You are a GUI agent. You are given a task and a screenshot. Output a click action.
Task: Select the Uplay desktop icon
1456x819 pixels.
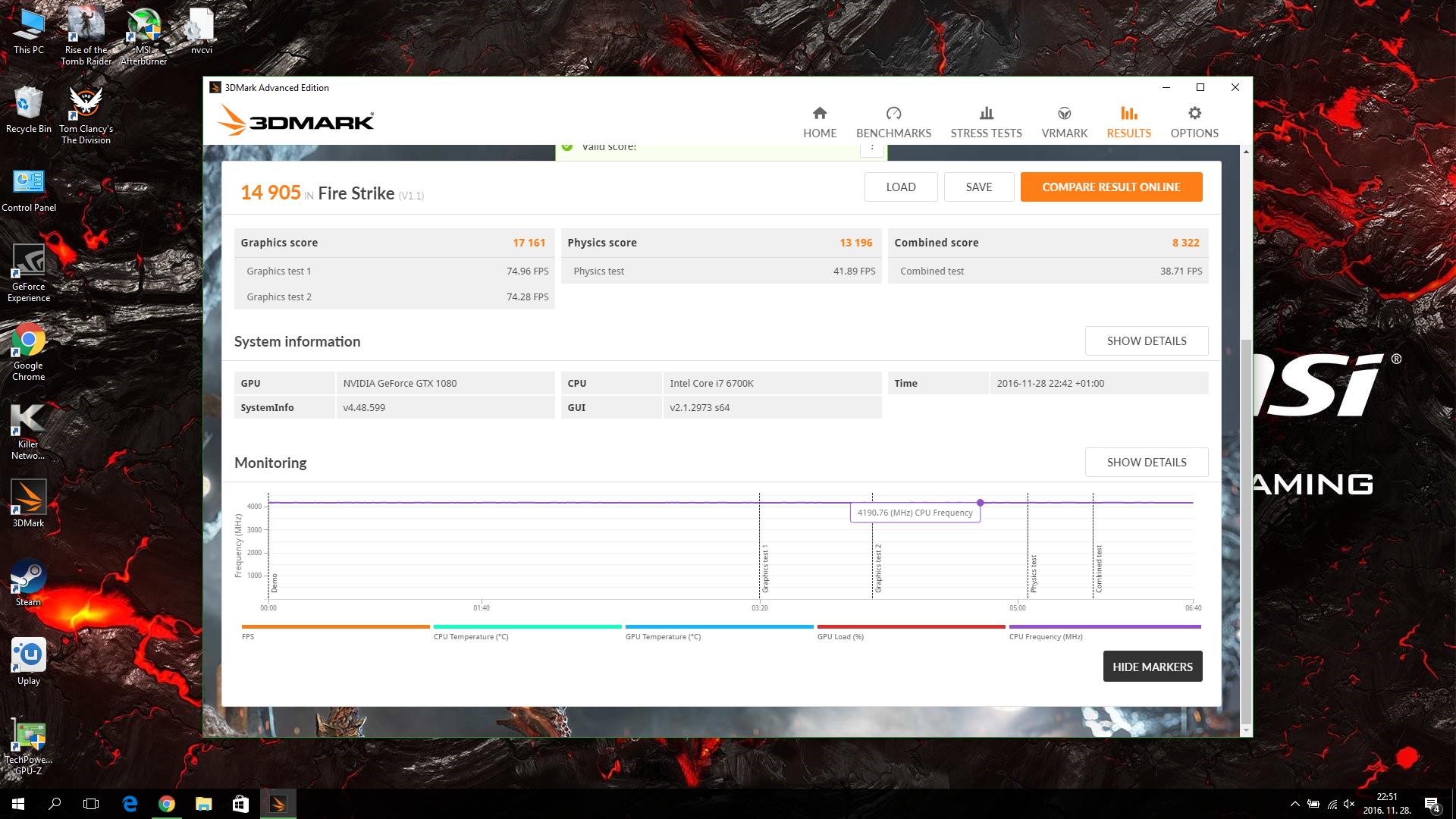[x=29, y=662]
